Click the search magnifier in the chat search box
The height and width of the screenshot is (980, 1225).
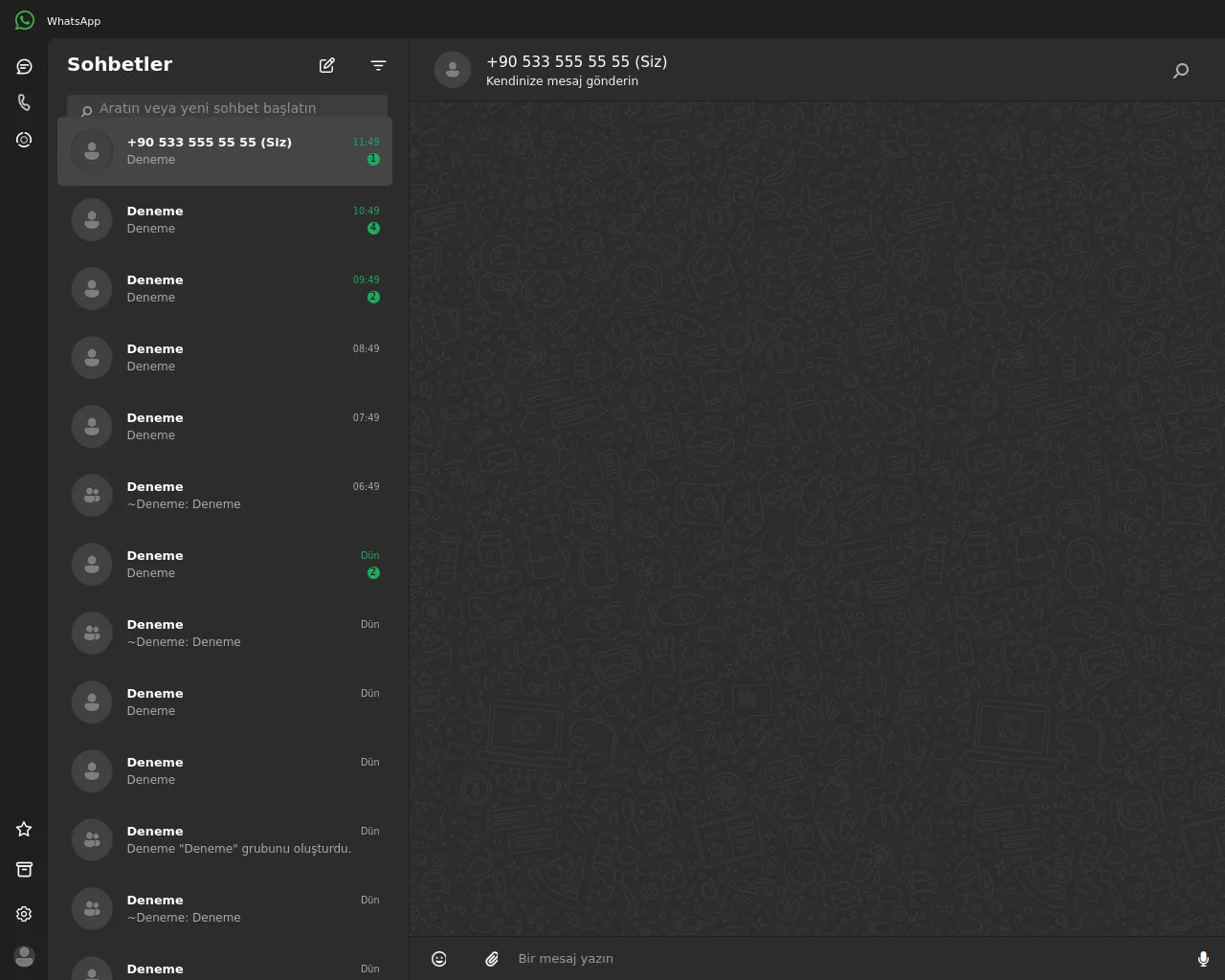(x=87, y=111)
